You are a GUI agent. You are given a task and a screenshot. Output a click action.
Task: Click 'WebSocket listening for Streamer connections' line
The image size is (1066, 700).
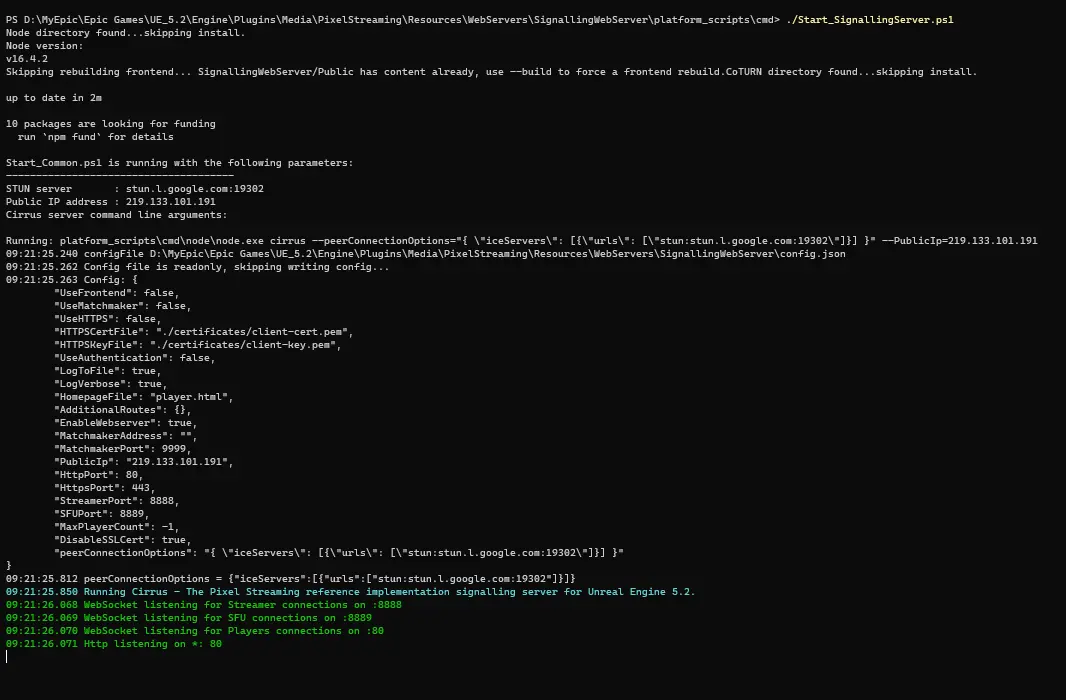[x=203, y=604]
